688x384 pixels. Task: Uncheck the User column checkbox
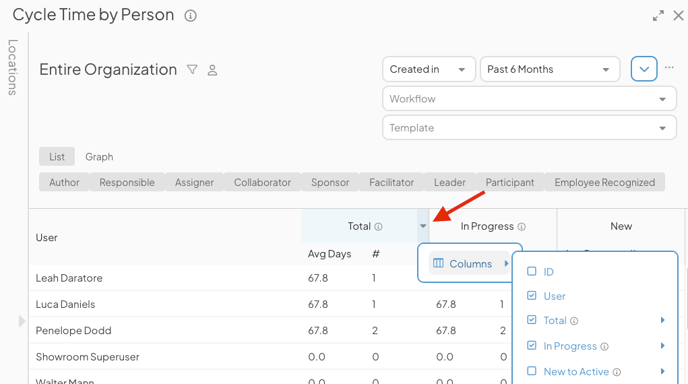point(531,295)
